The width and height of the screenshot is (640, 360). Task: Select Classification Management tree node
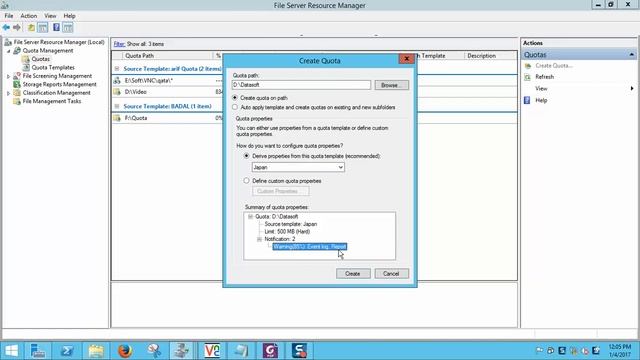56,93
